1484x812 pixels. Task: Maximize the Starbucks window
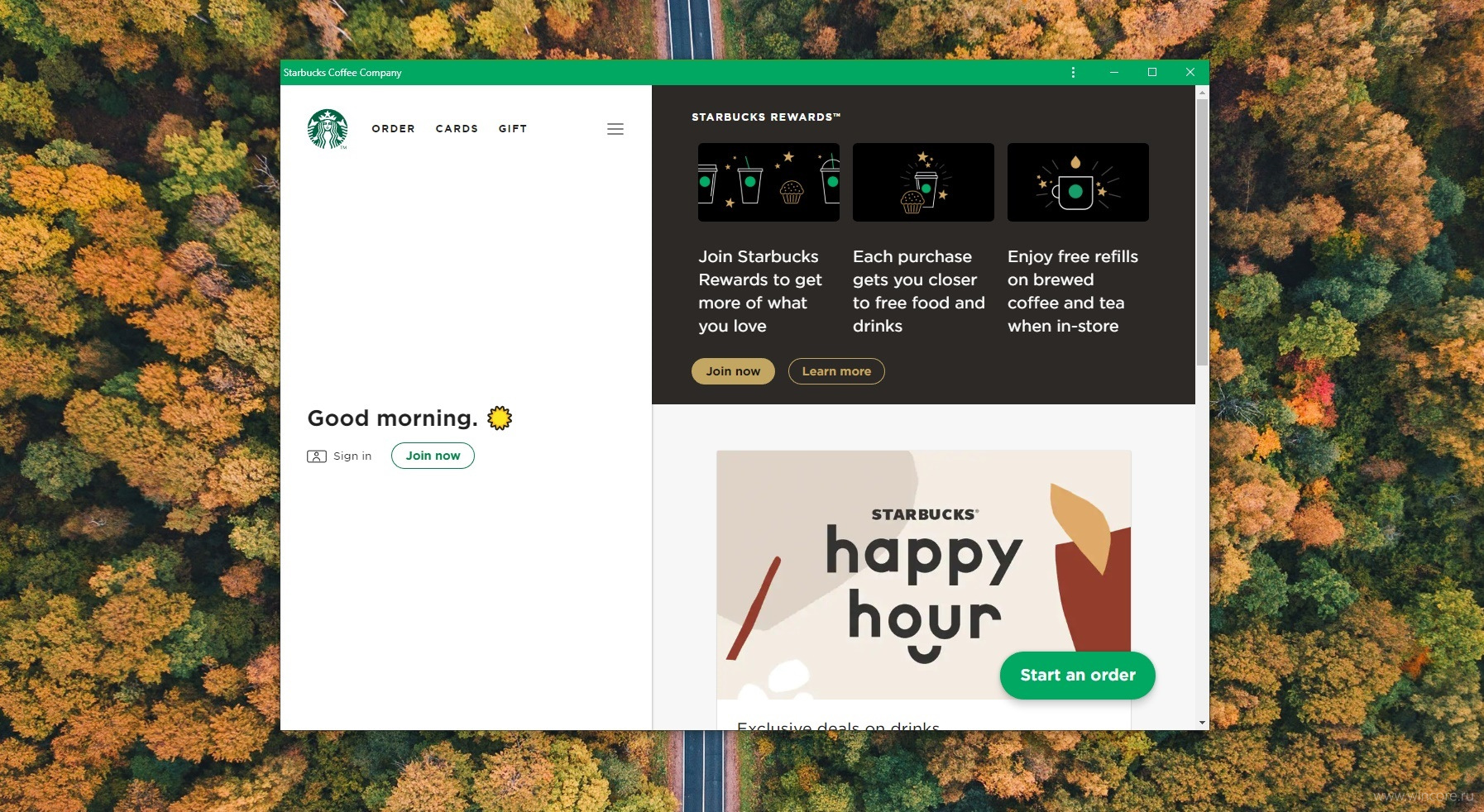coord(1152,73)
